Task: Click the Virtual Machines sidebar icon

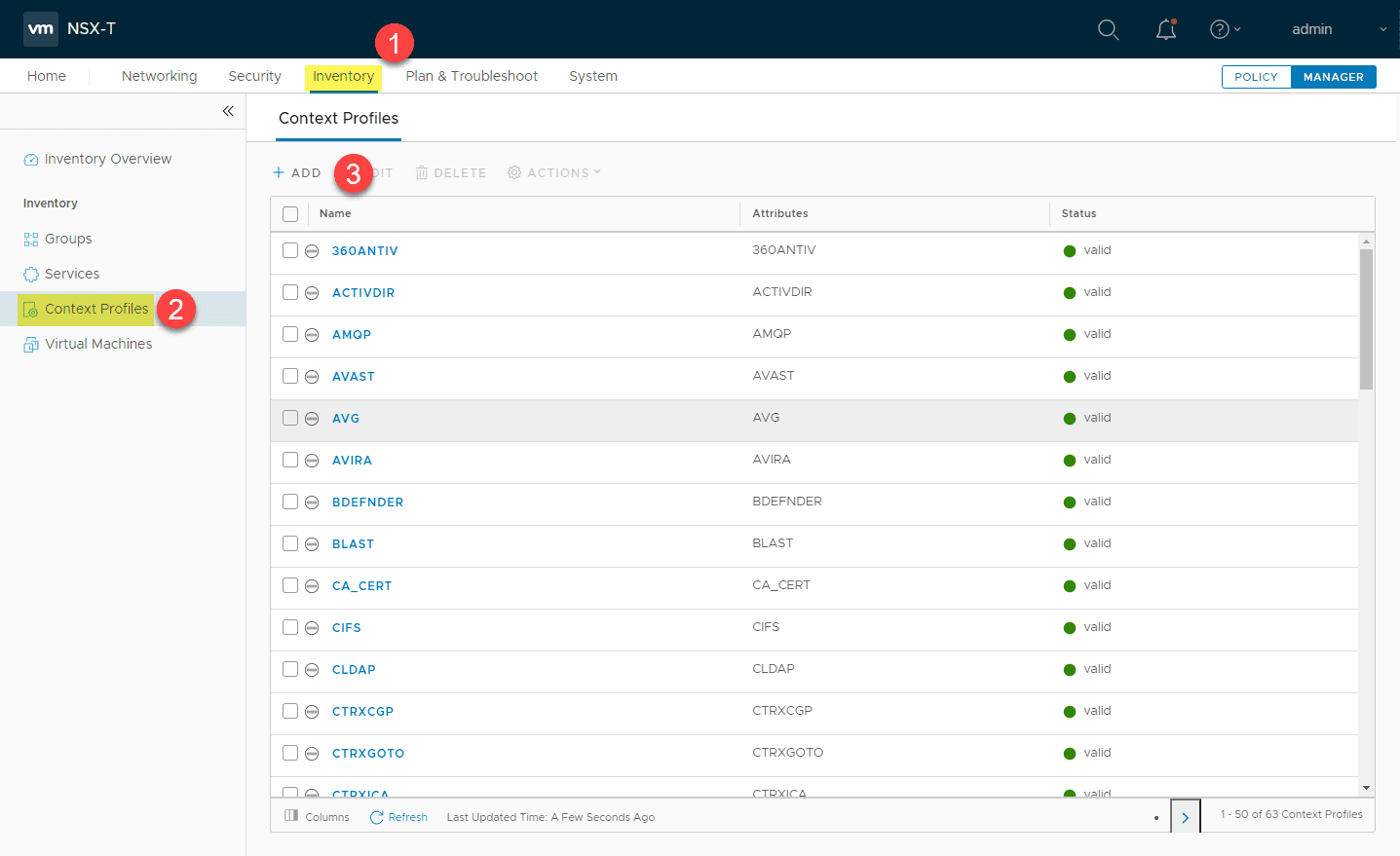Action: pos(31,345)
